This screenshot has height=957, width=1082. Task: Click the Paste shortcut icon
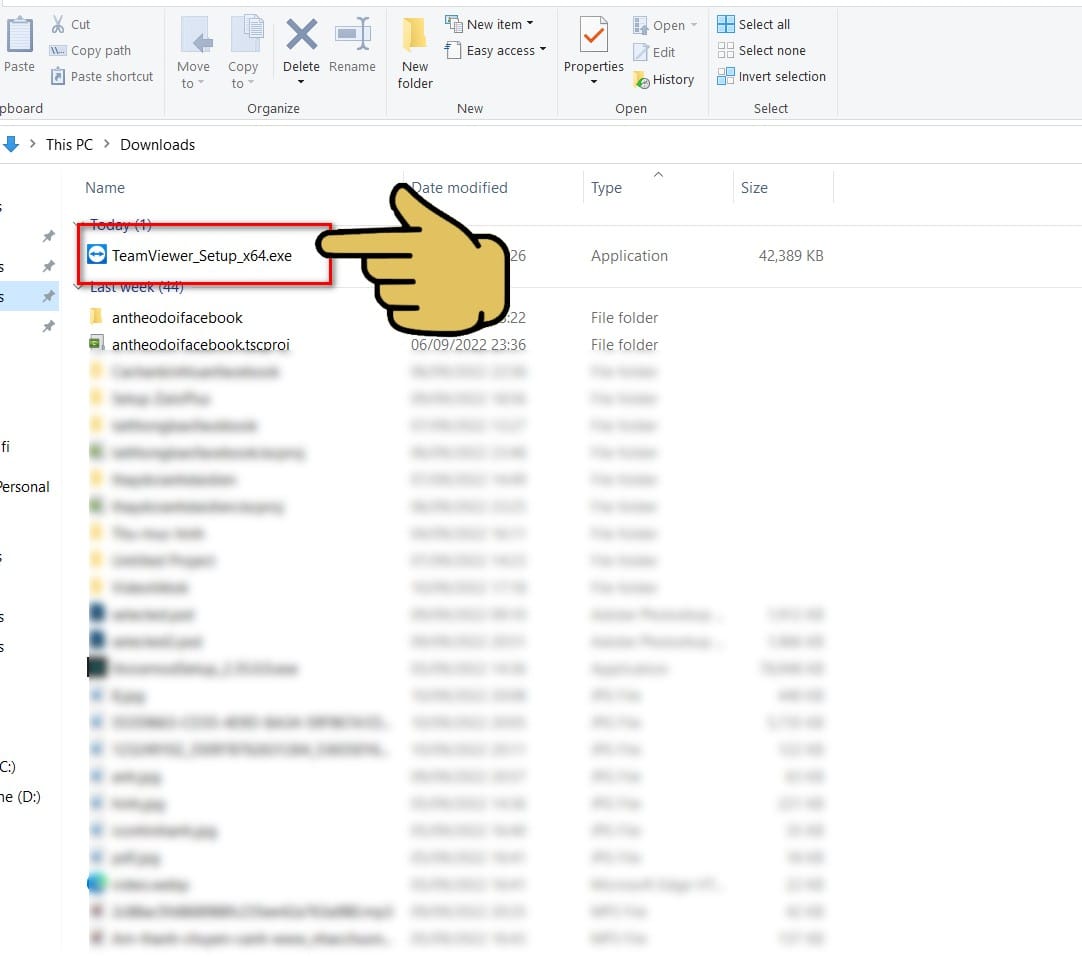[x=58, y=76]
